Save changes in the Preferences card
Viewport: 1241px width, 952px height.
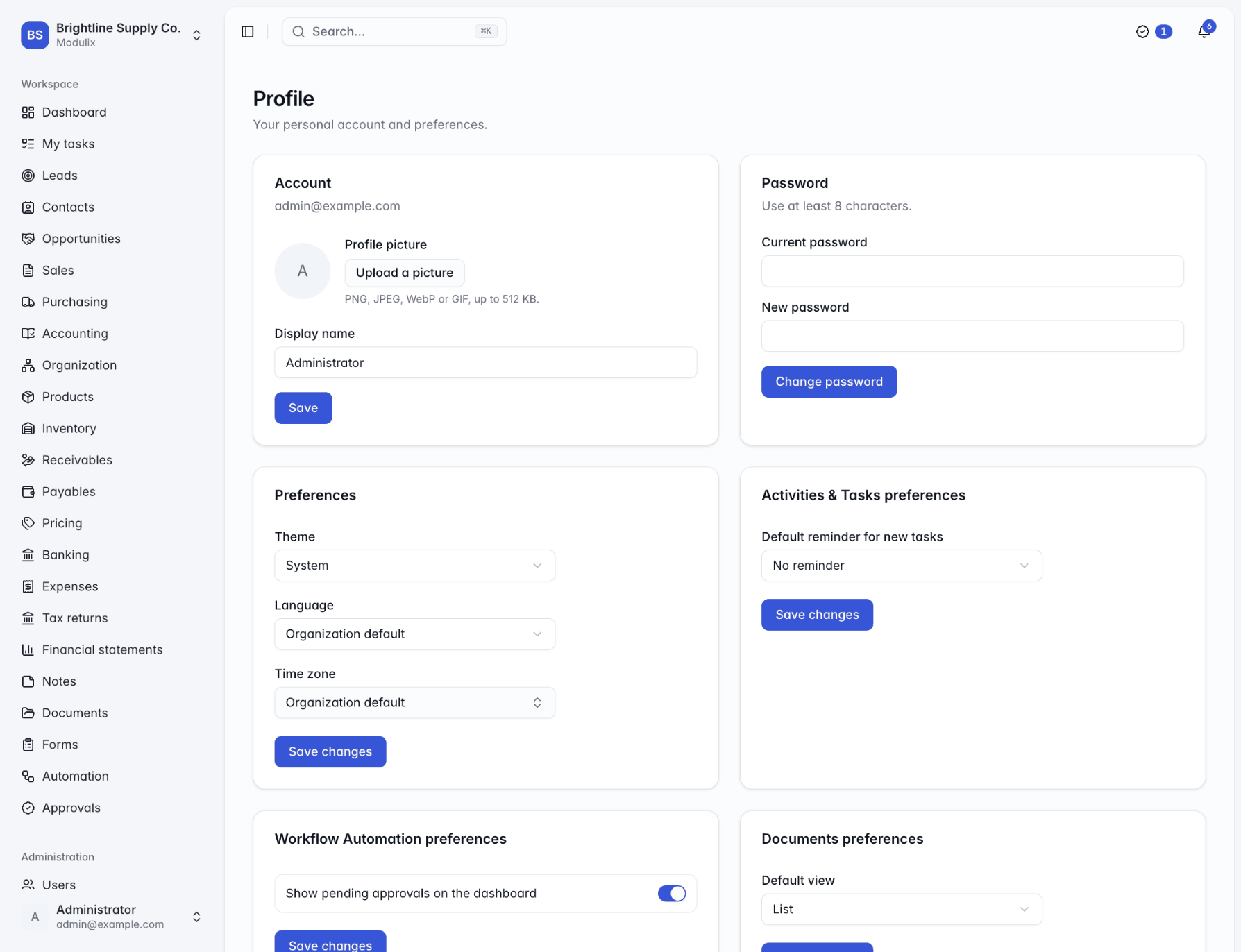330,751
